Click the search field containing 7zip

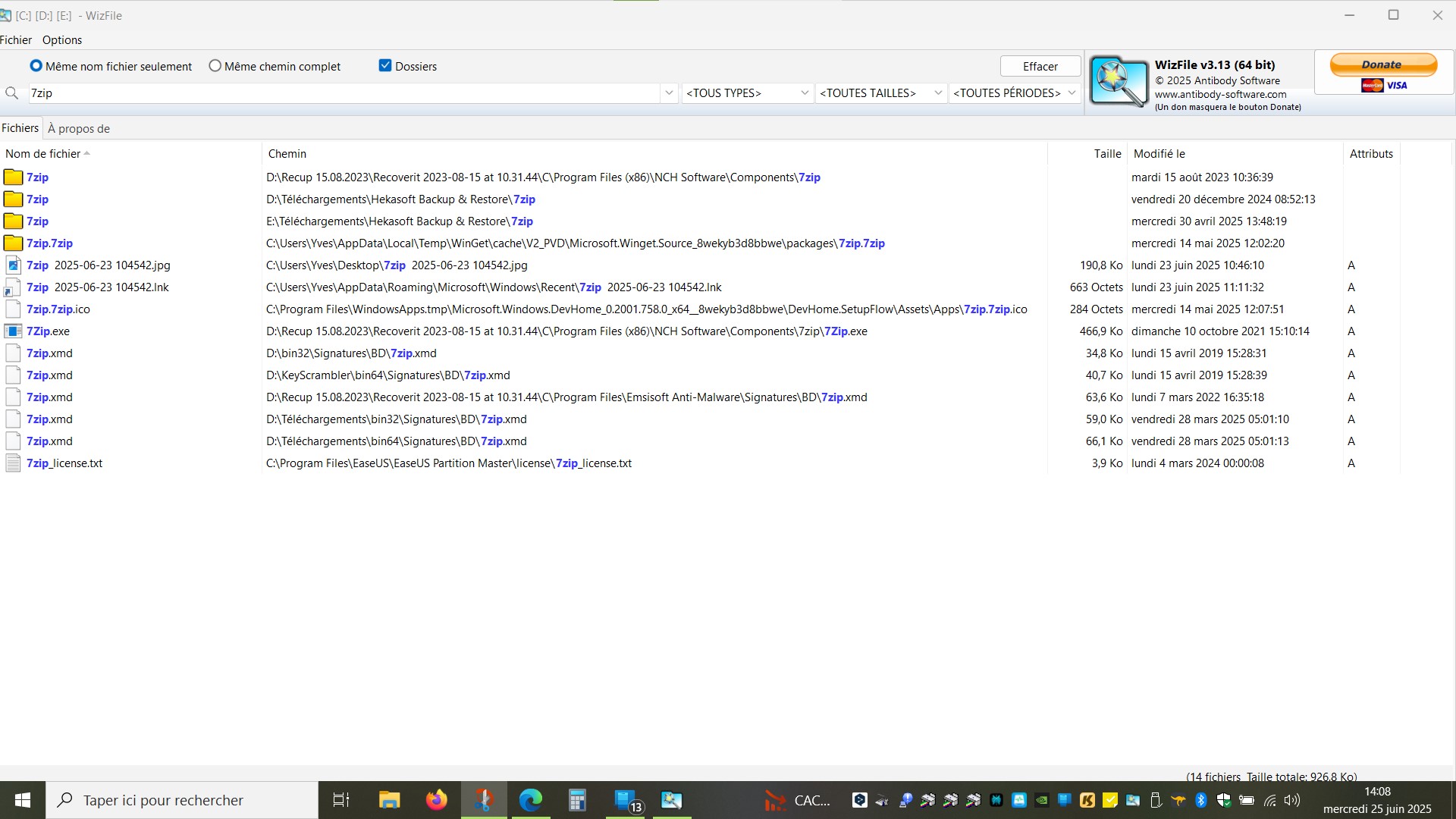coord(344,93)
